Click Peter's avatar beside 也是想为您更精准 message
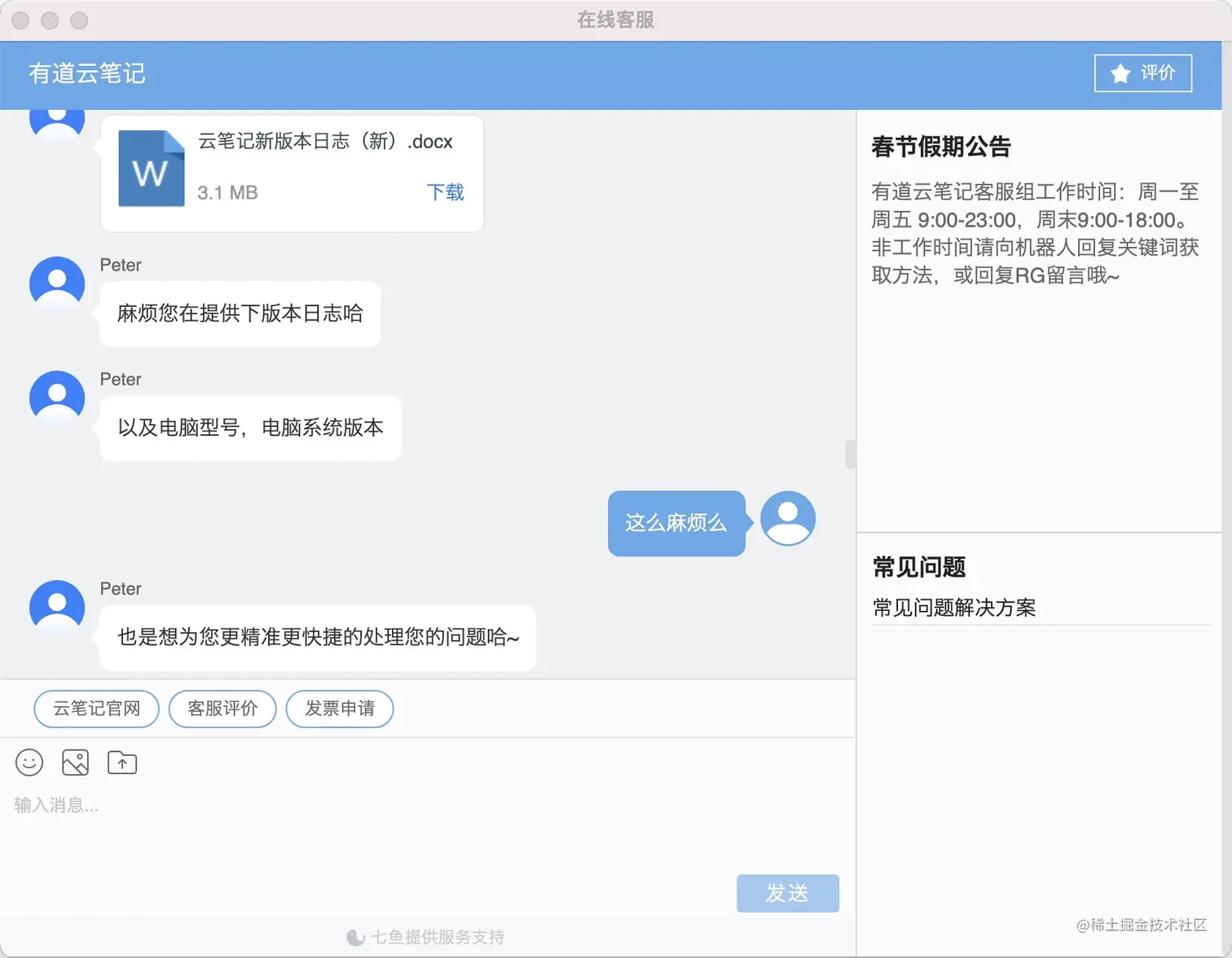This screenshot has width=1232, height=958. (x=57, y=607)
